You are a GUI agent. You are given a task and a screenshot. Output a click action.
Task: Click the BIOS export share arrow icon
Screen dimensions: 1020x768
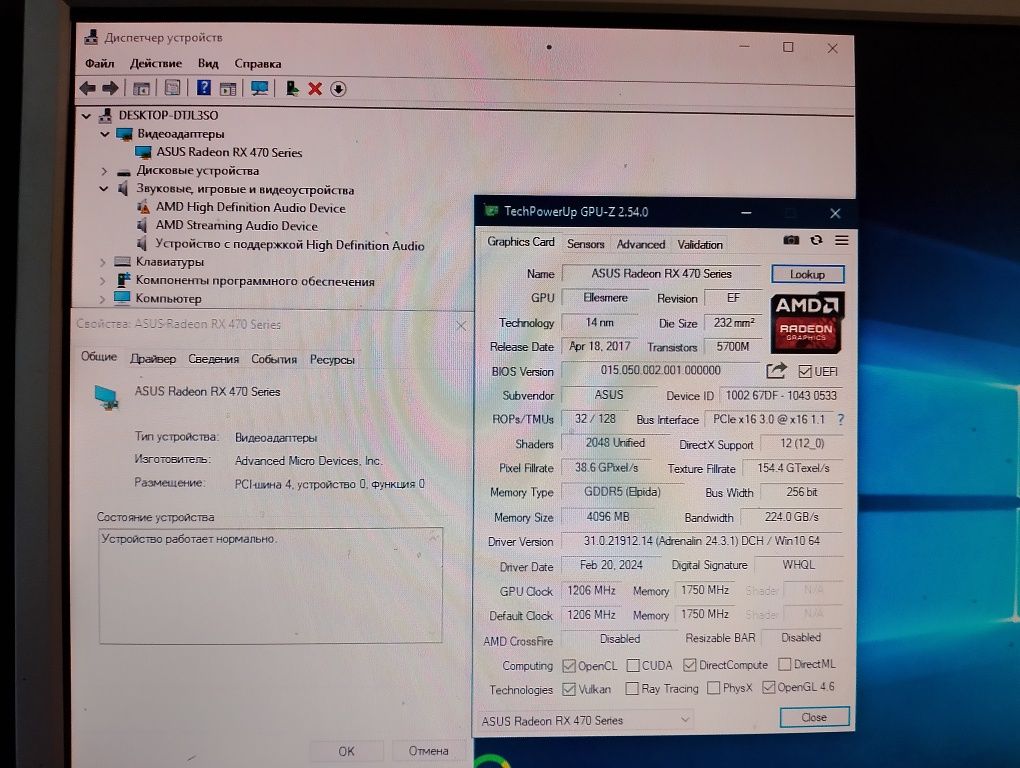[776, 371]
